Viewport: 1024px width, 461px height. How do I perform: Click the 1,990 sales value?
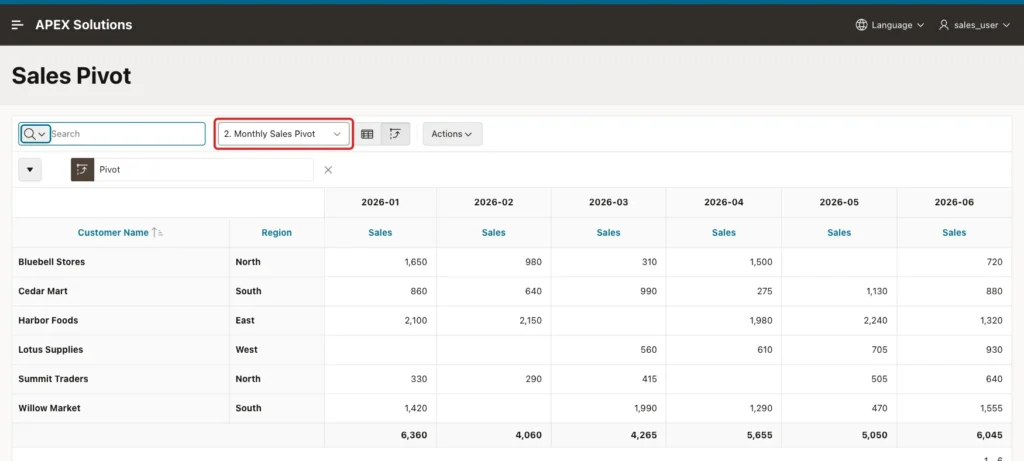tap(645, 408)
